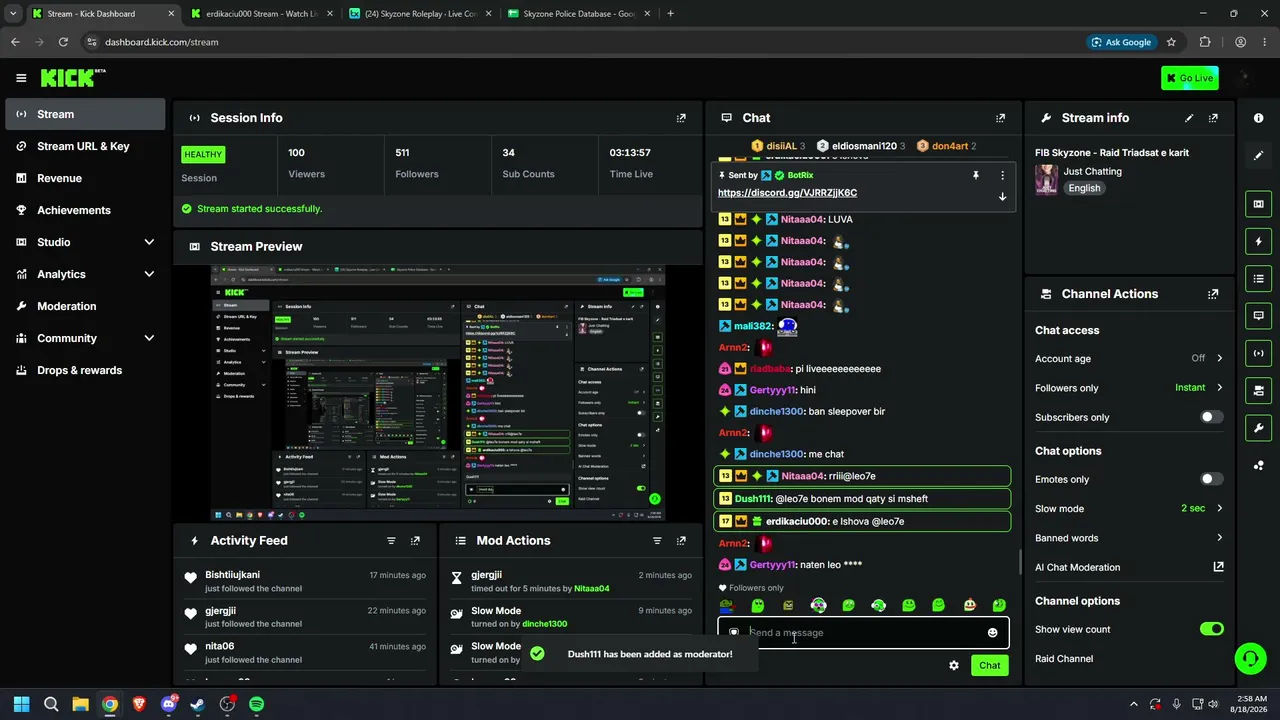Viewport: 1280px width, 720px height.
Task: Click the chat panel scrollbar
Action: 1019,562
